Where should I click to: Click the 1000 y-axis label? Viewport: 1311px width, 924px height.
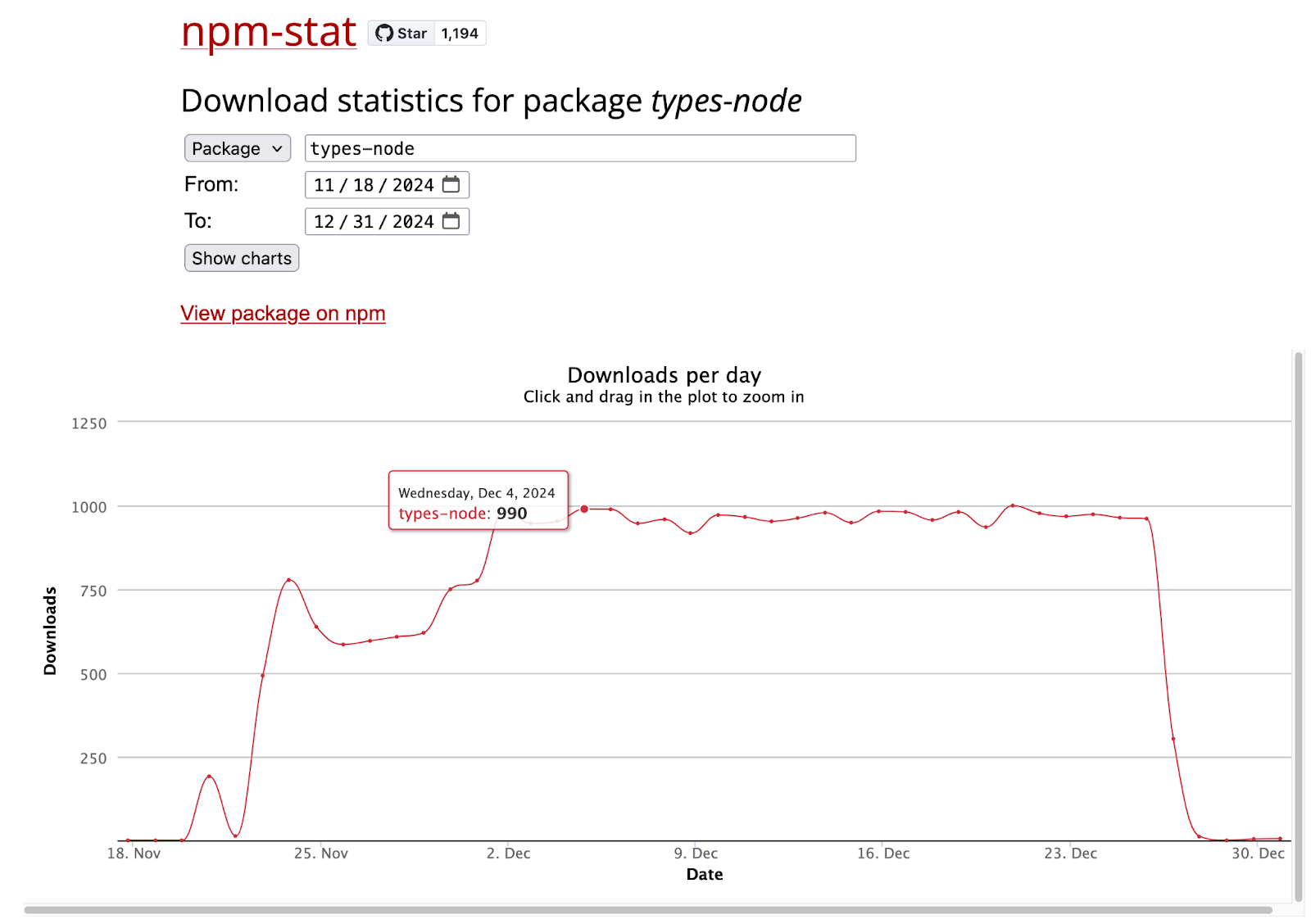(x=89, y=507)
